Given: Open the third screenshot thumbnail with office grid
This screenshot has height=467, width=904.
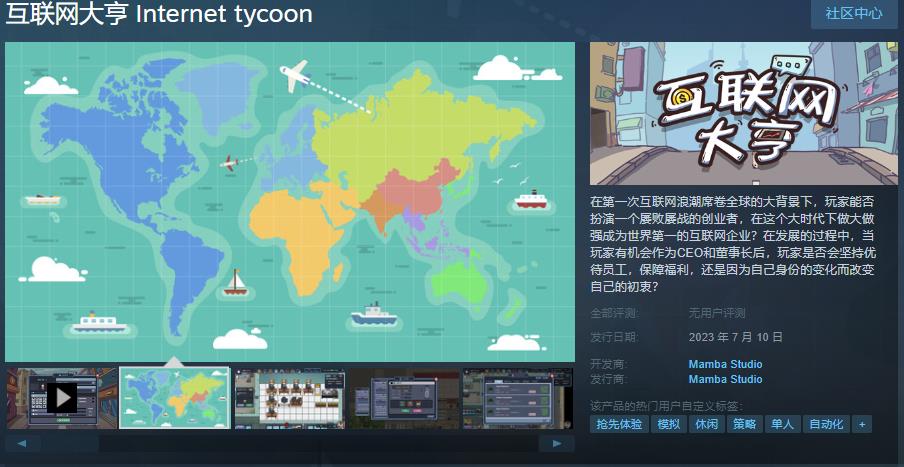Looking at the screenshot, I should (290, 398).
